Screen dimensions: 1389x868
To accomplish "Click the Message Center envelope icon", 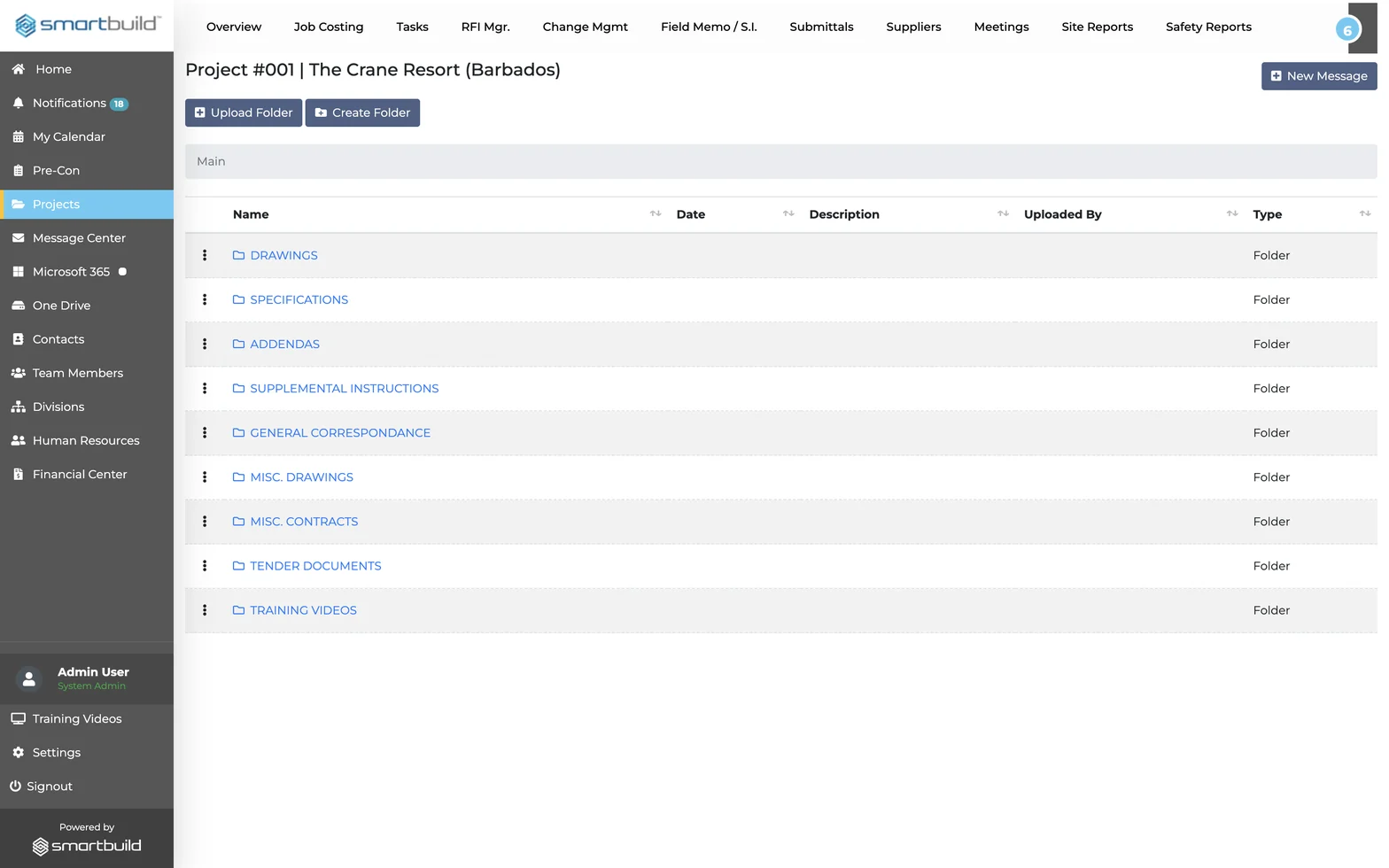I will click(18, 237).
